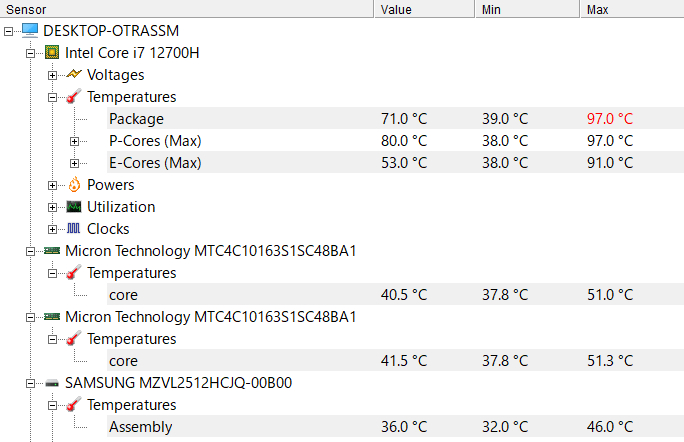
Task: Click the core max value 51.3 °C
Action: (610, 360)
